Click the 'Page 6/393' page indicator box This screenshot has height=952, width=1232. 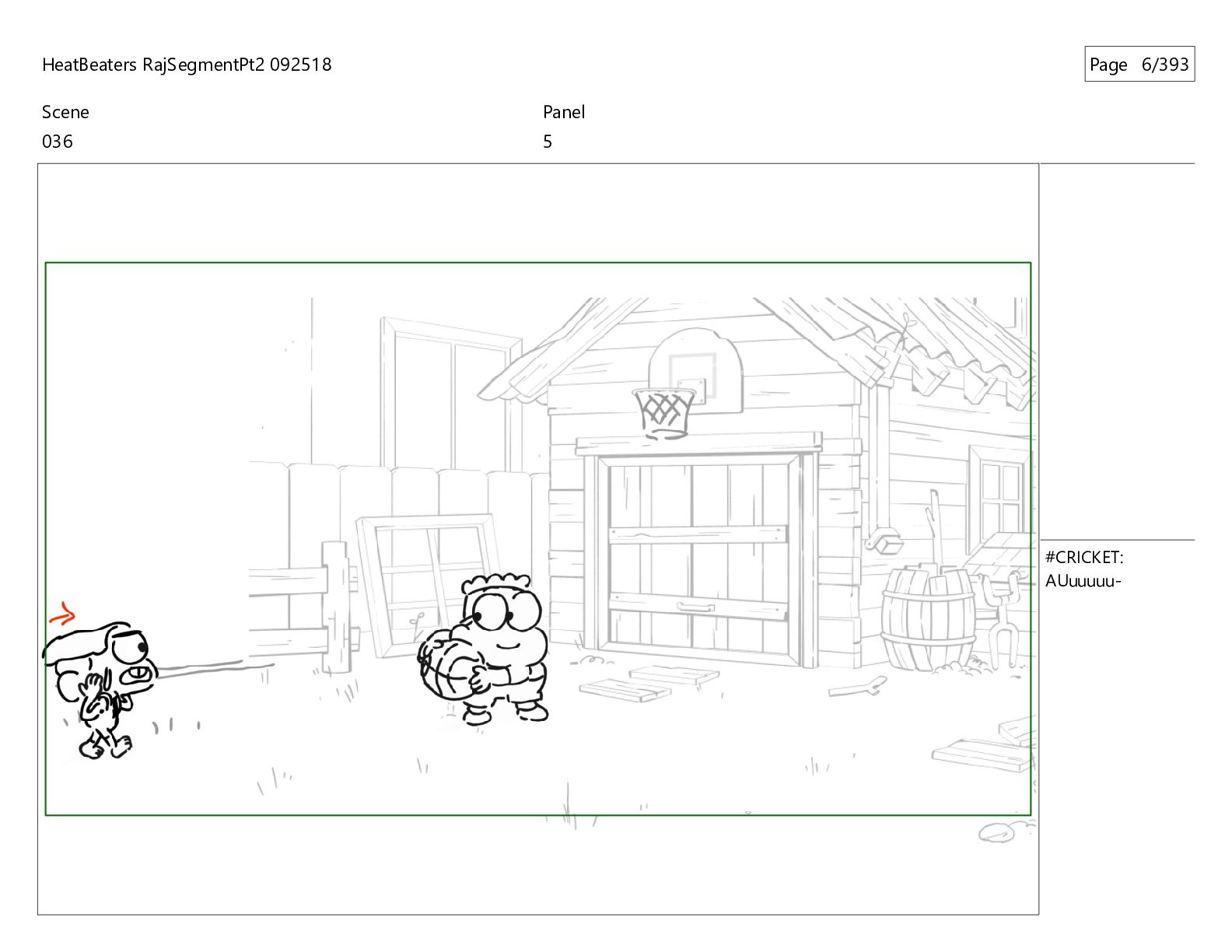coord(1139,65)
